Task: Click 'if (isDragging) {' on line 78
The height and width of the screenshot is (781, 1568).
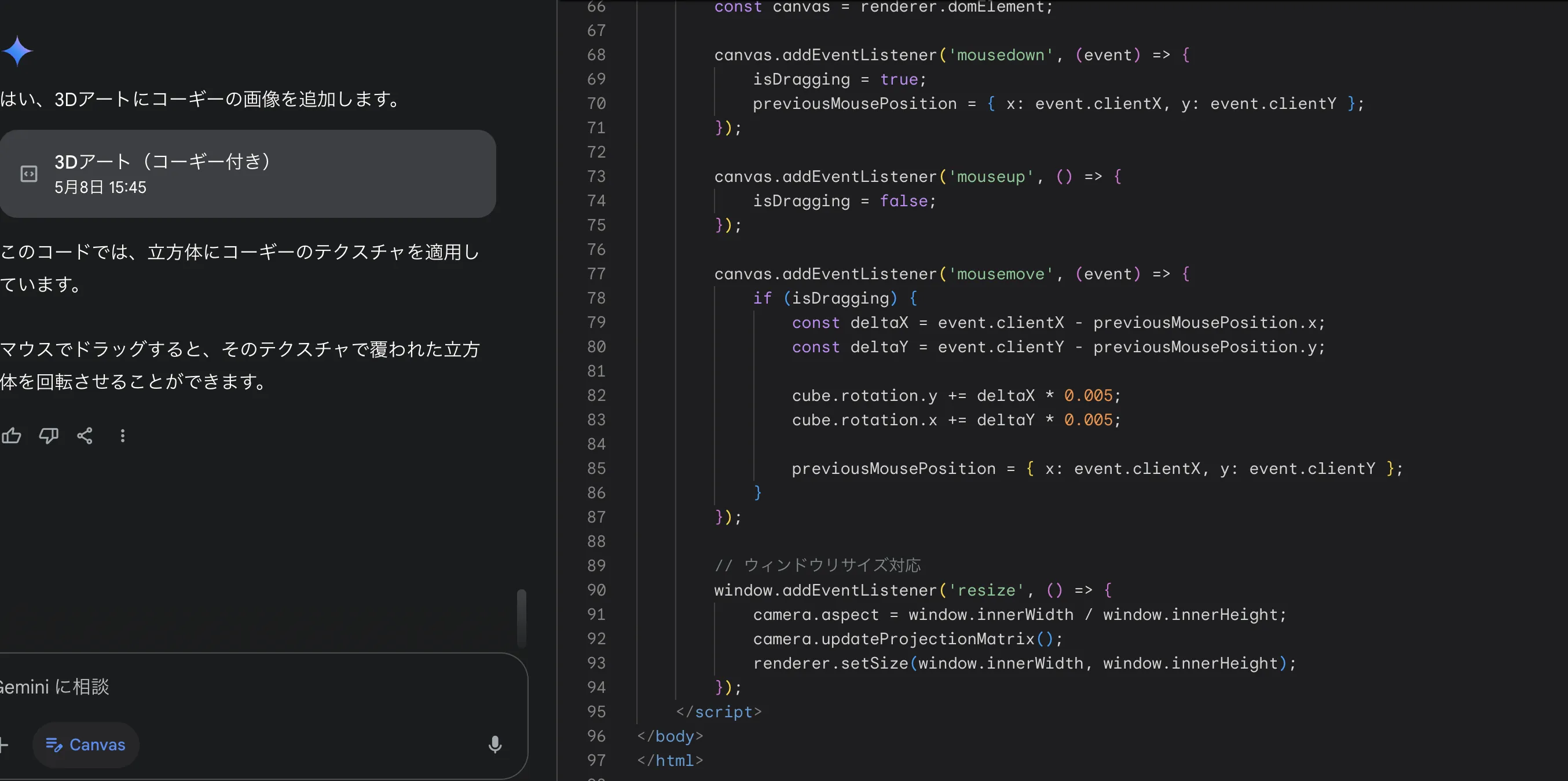Action: pos(835,298)
